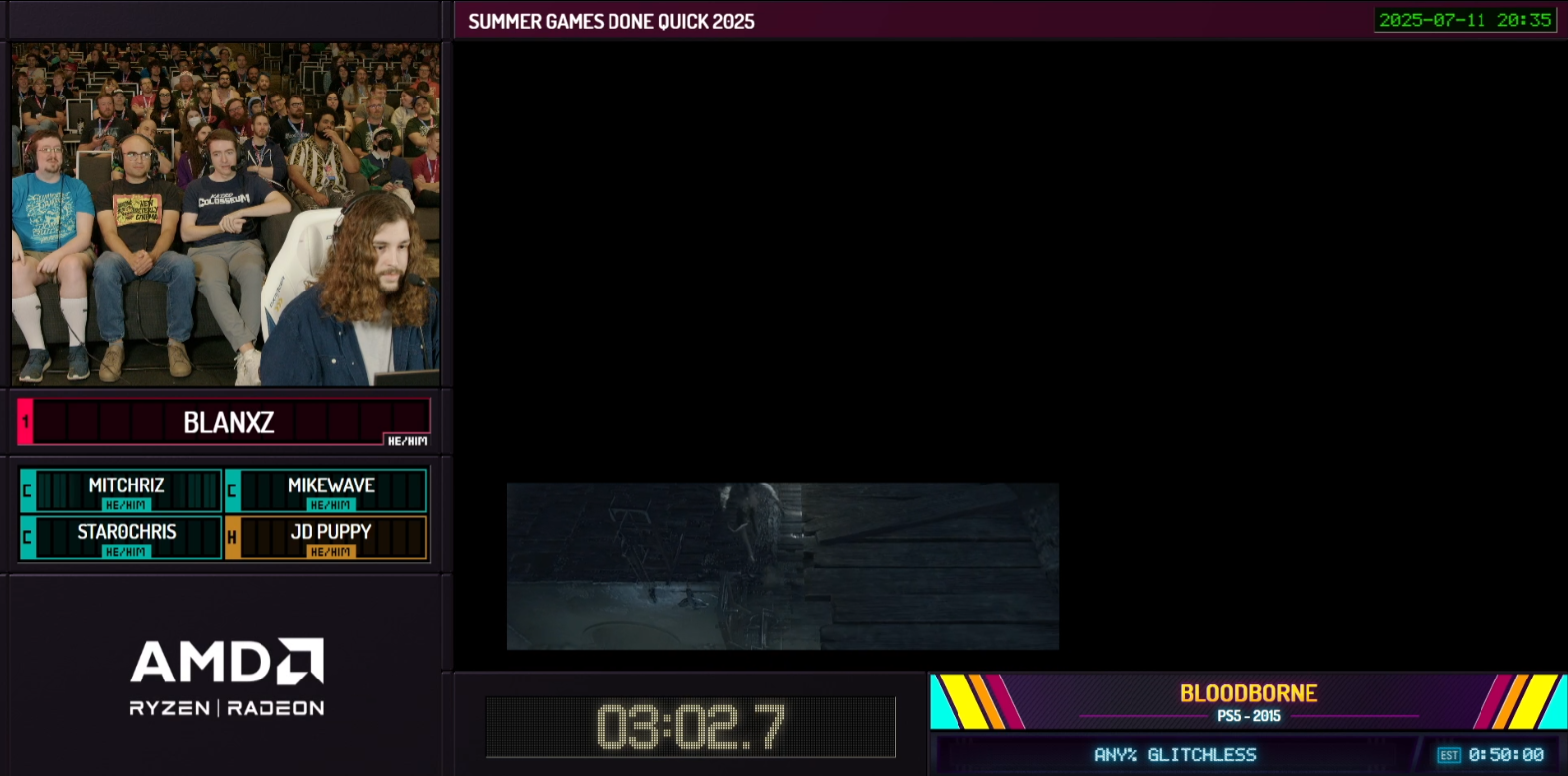Click the C commentator badge beside STAR0CHRIS
The height and width of the screenshot is (776, 1568).
[x=27, y=538]
